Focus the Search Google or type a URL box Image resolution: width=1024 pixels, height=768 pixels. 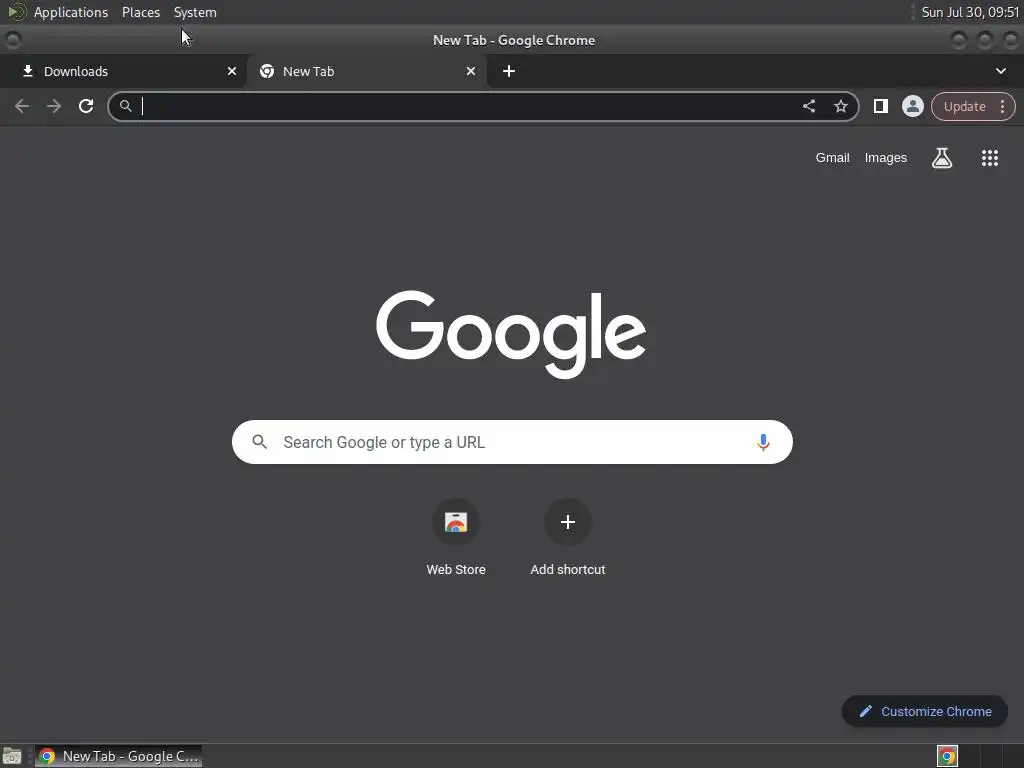[x=512, y=442]
